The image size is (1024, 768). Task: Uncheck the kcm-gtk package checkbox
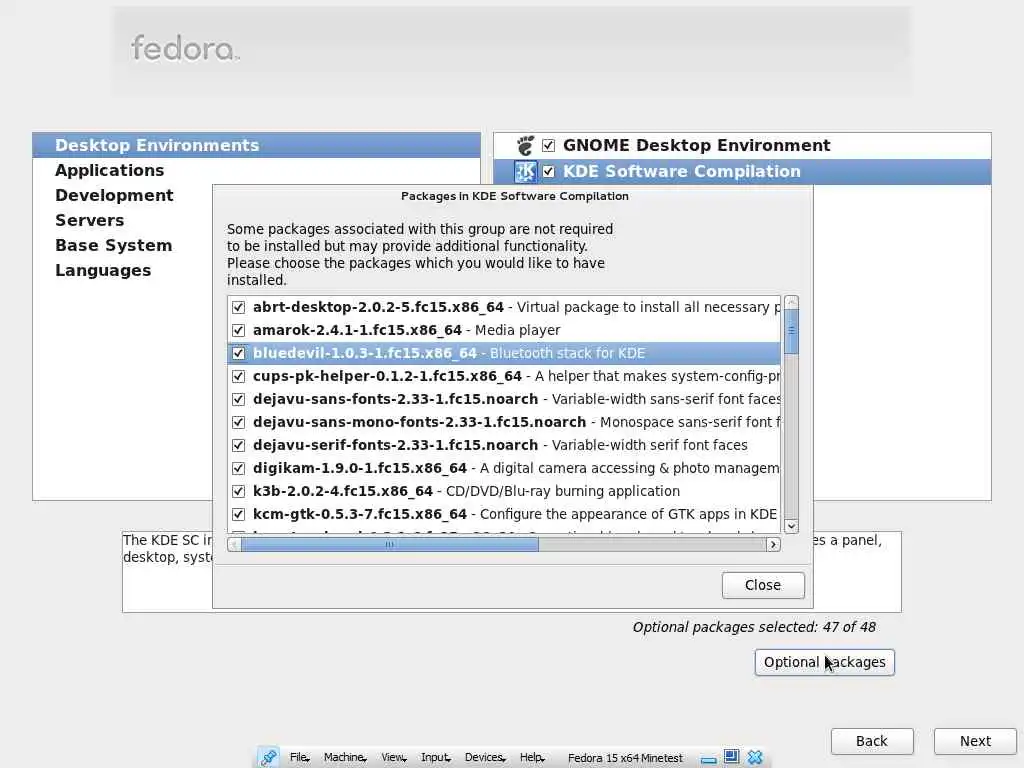pyautogui.click(x=238, y=514)
